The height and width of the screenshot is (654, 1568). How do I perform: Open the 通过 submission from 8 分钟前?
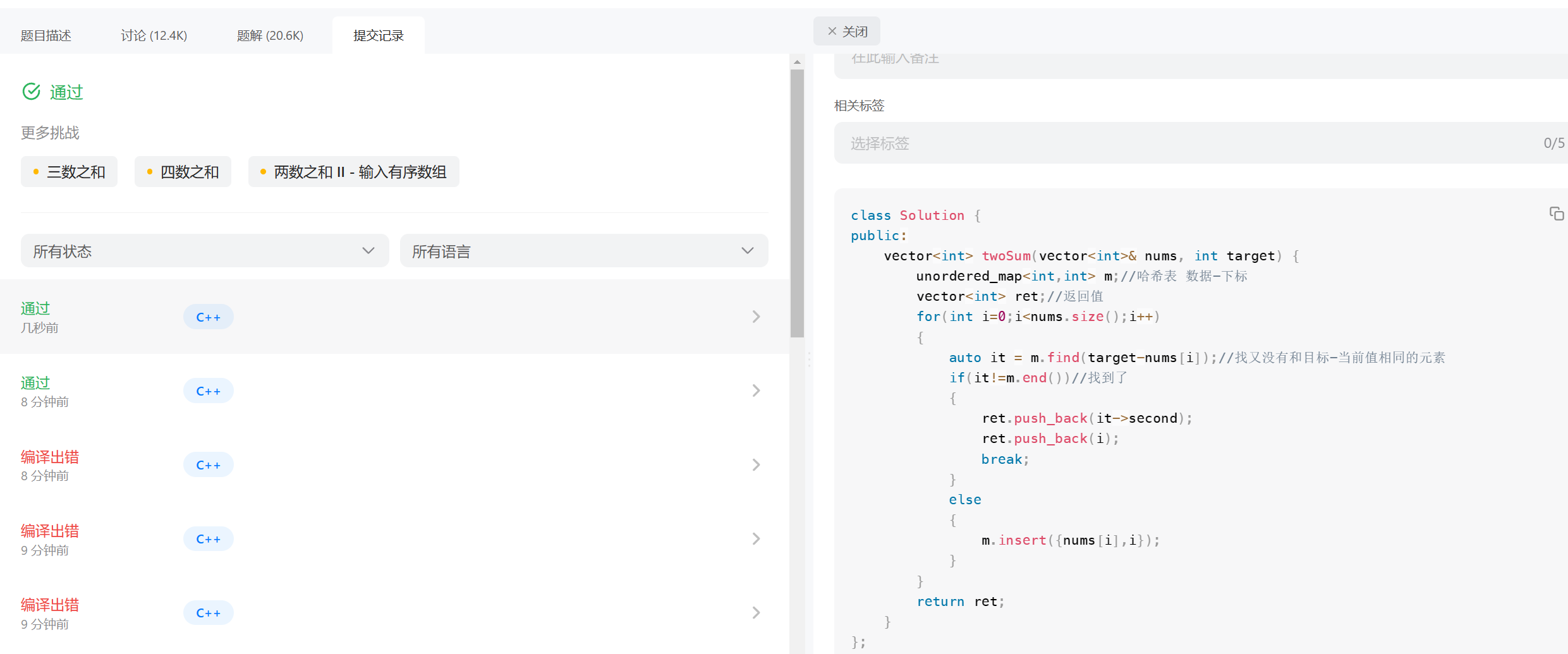[x=394, y=391]
